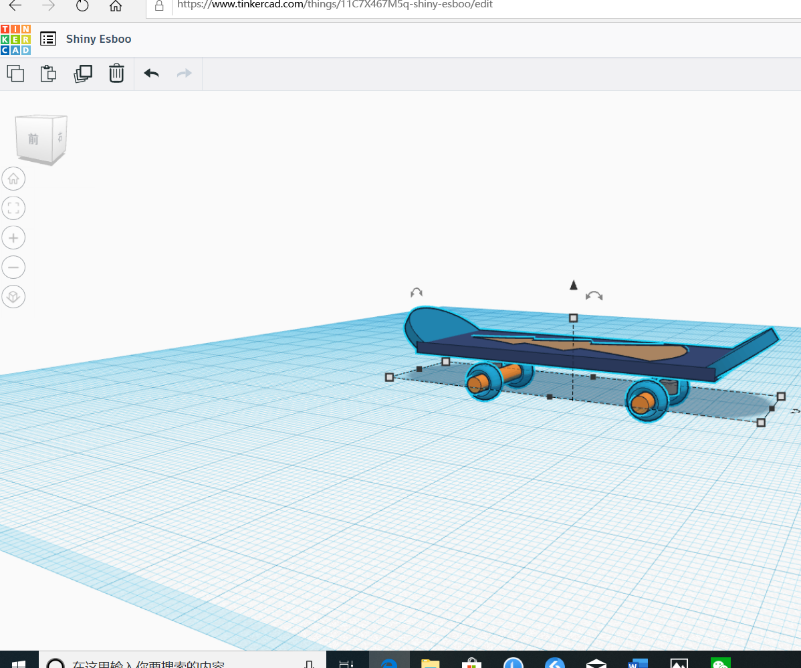801x668 pixels.
Task: Click the right-side corner resize handle
Action: point(781,396)
